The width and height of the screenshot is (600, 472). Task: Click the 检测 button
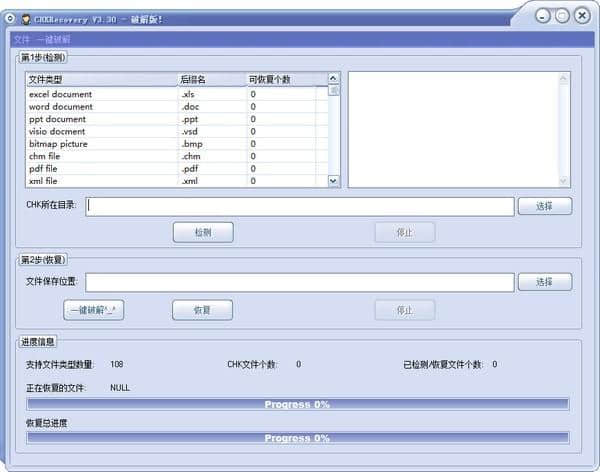tap(203, 232)
